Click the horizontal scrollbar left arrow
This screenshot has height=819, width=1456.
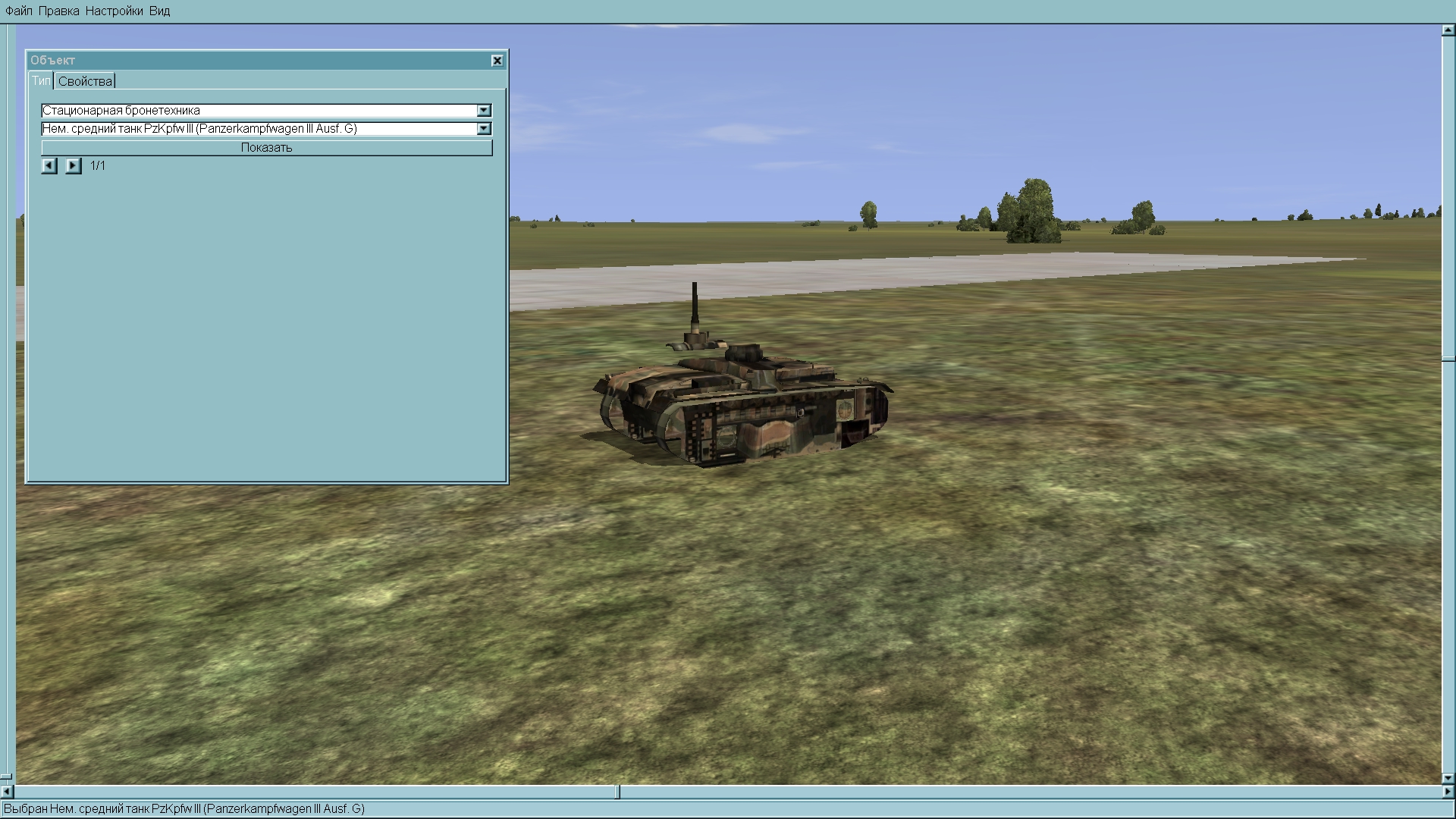[7, 792]
